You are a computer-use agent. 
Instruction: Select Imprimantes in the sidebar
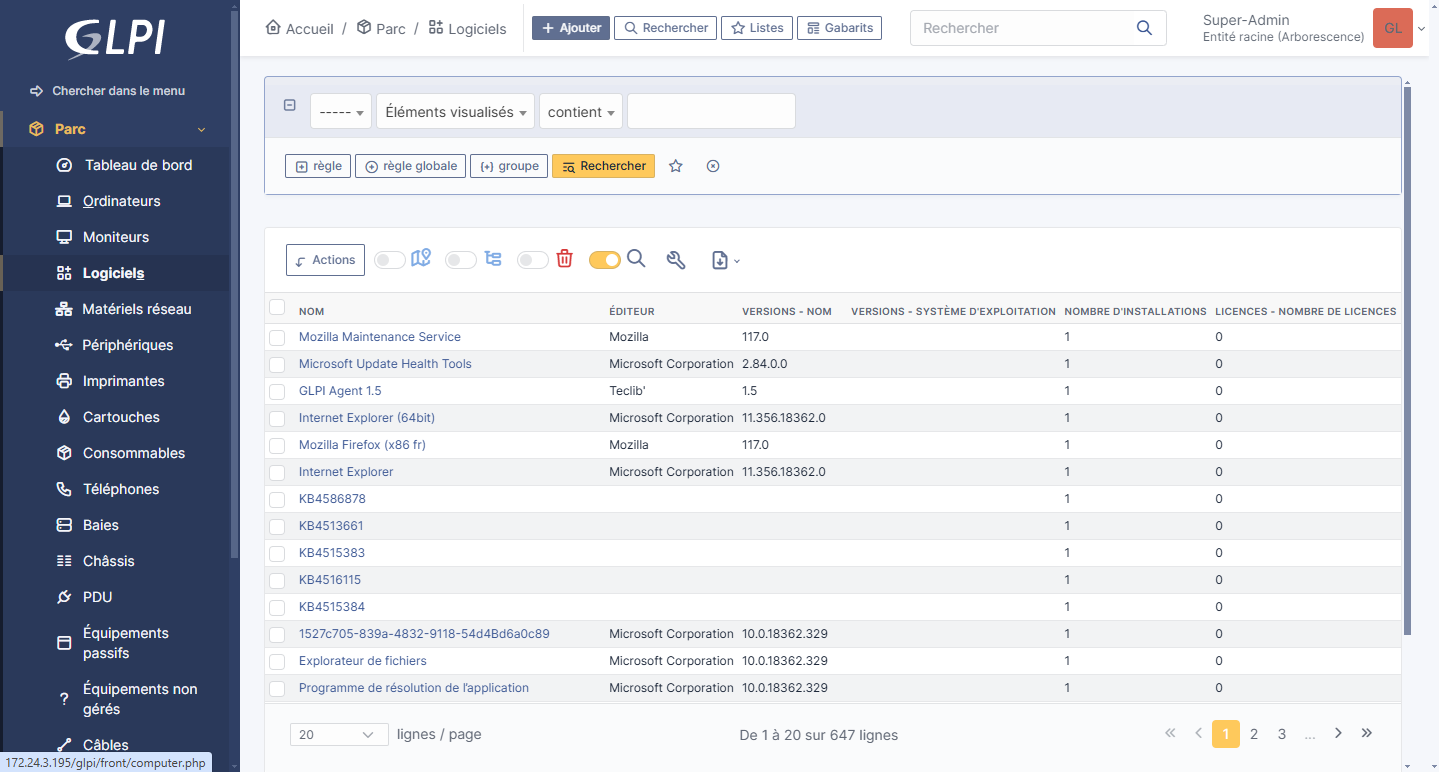123,381
